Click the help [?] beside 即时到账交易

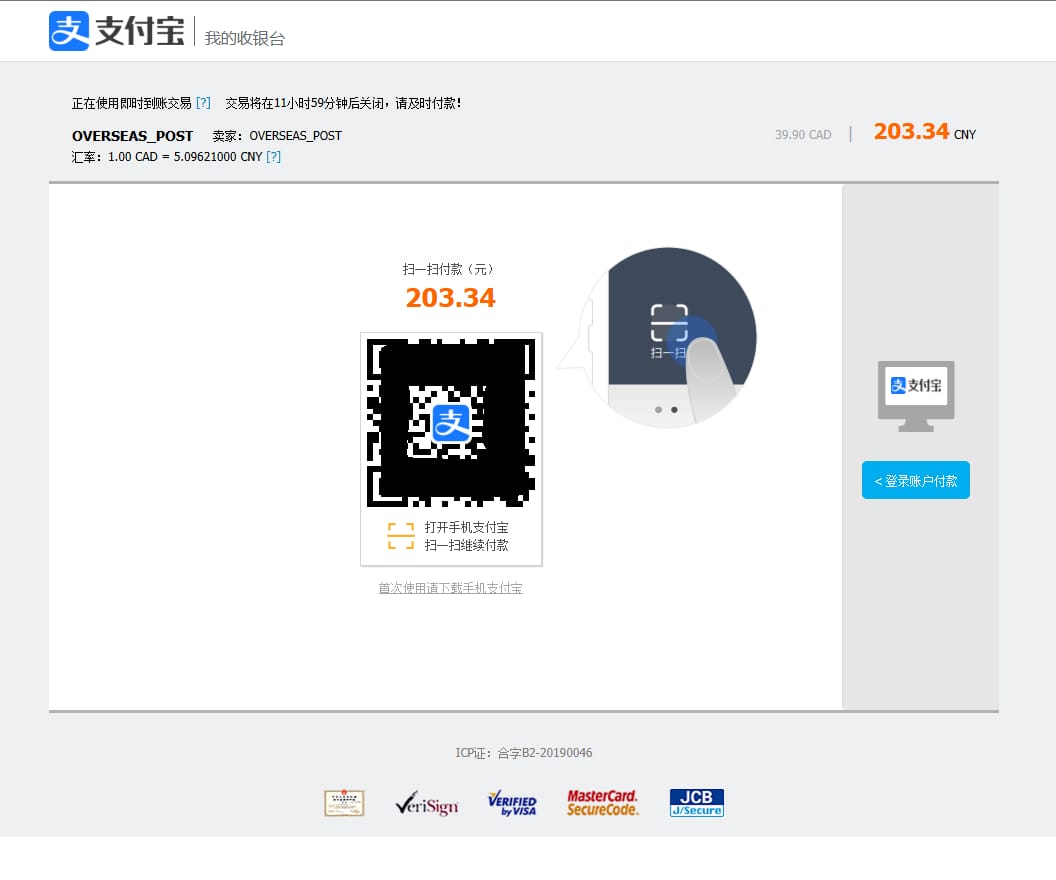click(x=203, y=103)
